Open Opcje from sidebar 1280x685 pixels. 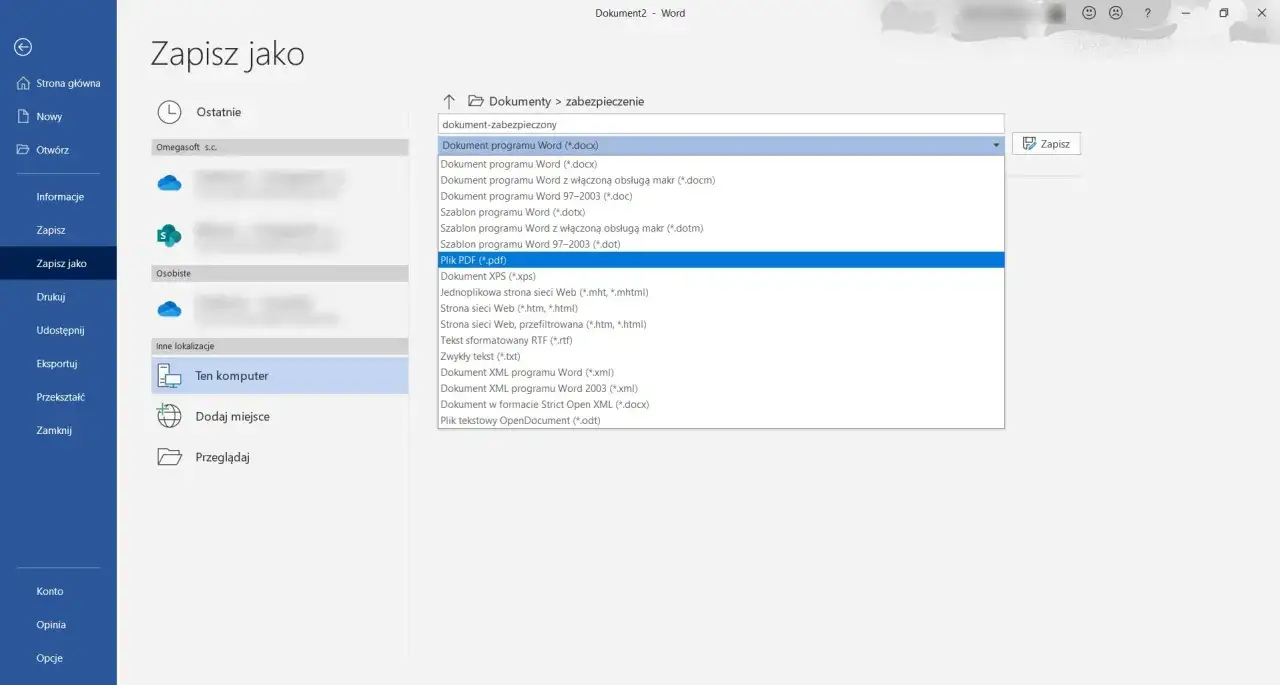tap(58, 658)
